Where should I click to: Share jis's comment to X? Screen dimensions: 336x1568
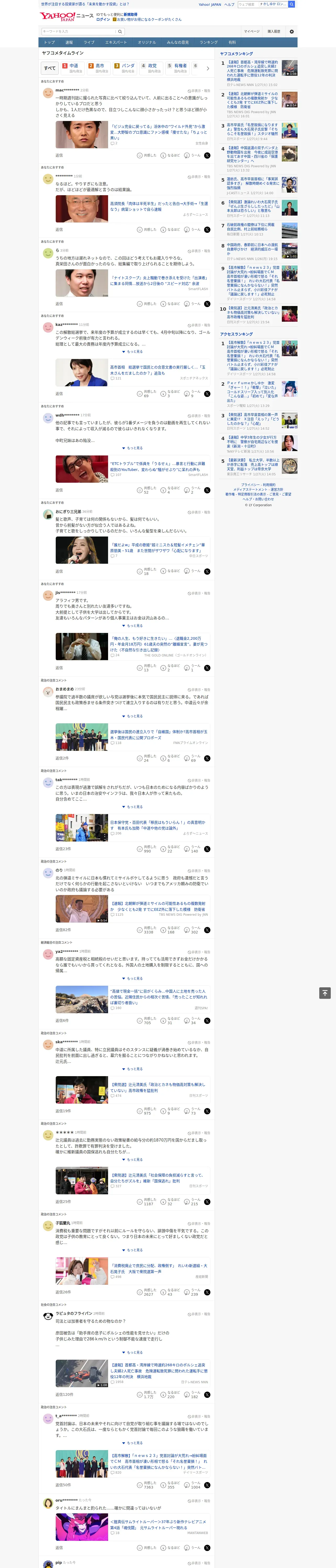click(x=207, y=668)
